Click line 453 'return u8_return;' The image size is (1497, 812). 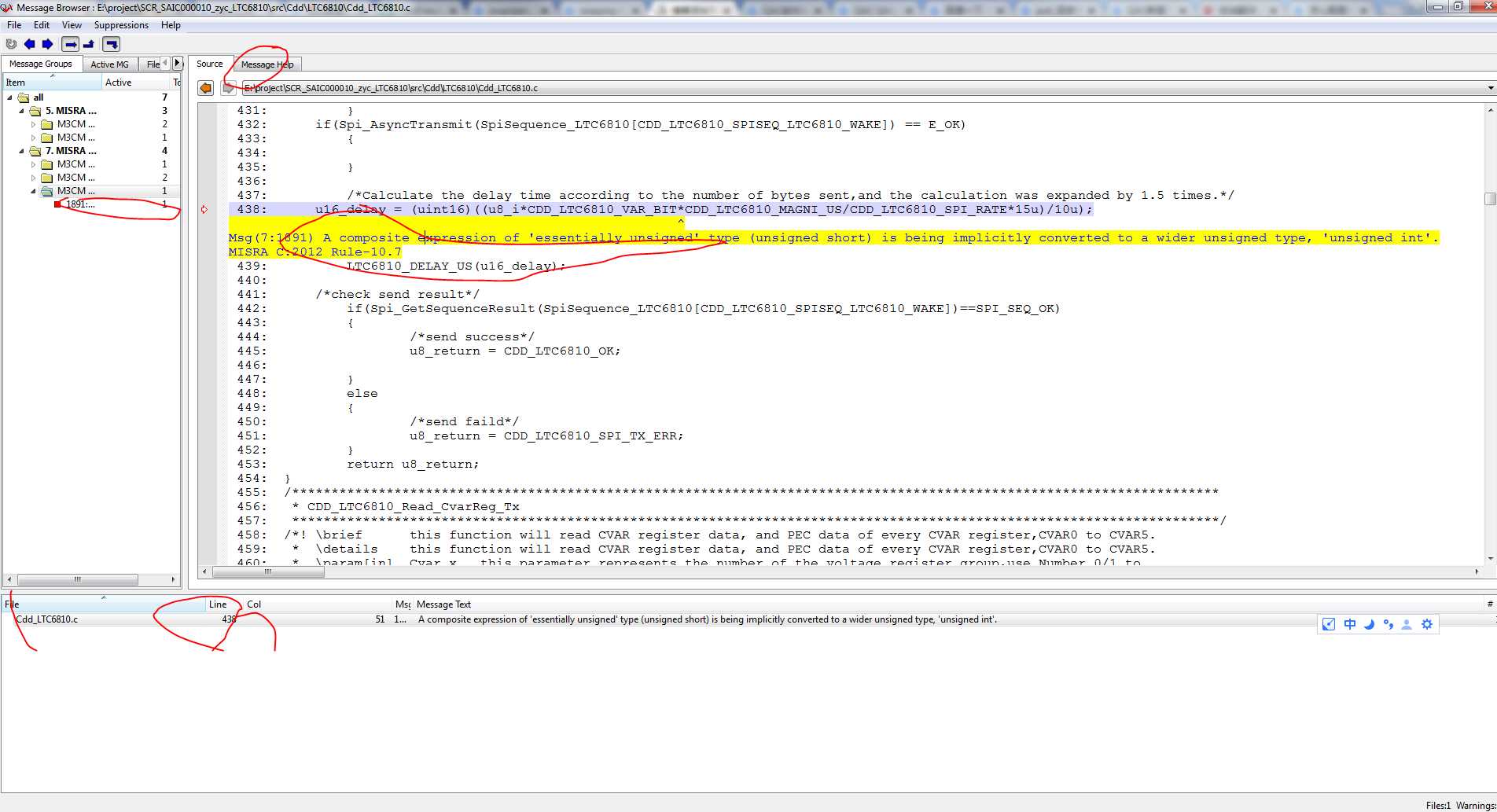tap(413, 465)
